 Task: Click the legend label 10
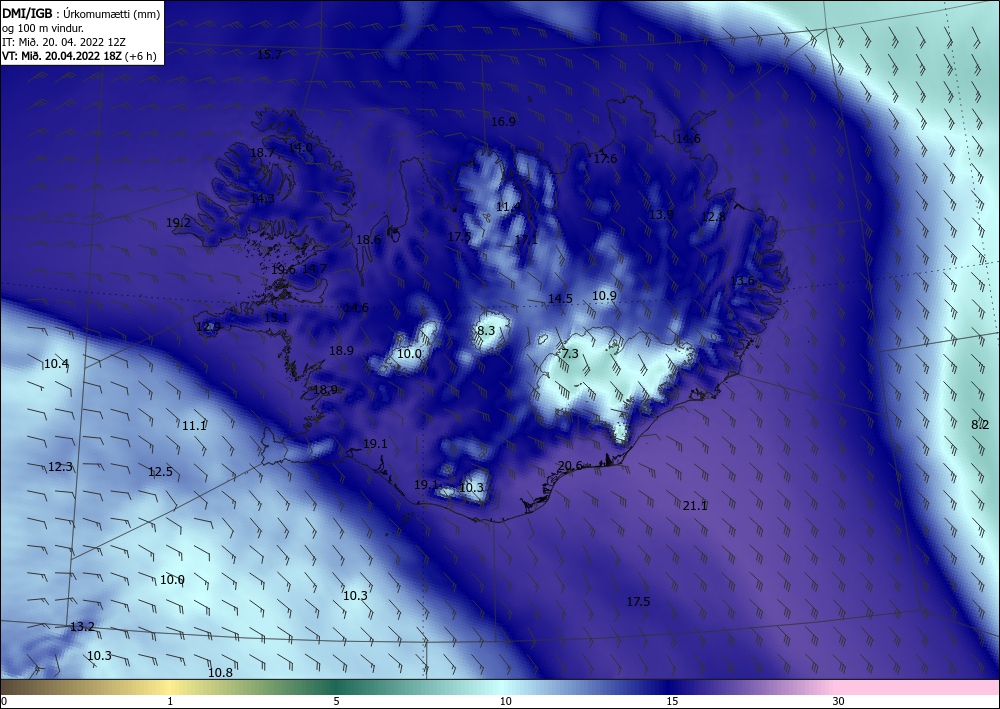point(506,702)
